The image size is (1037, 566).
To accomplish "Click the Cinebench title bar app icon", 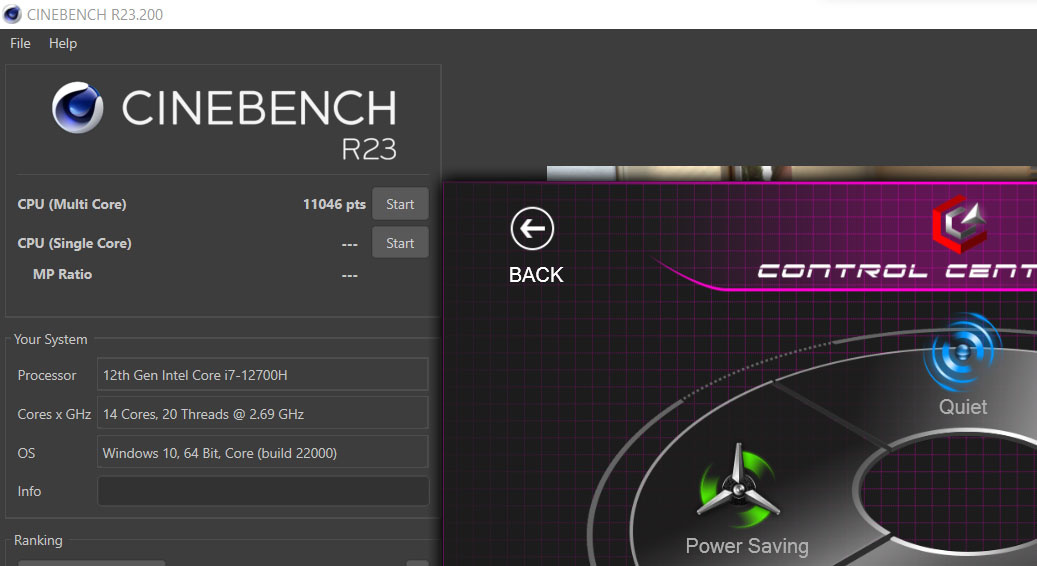I will [x=12, y=14].
